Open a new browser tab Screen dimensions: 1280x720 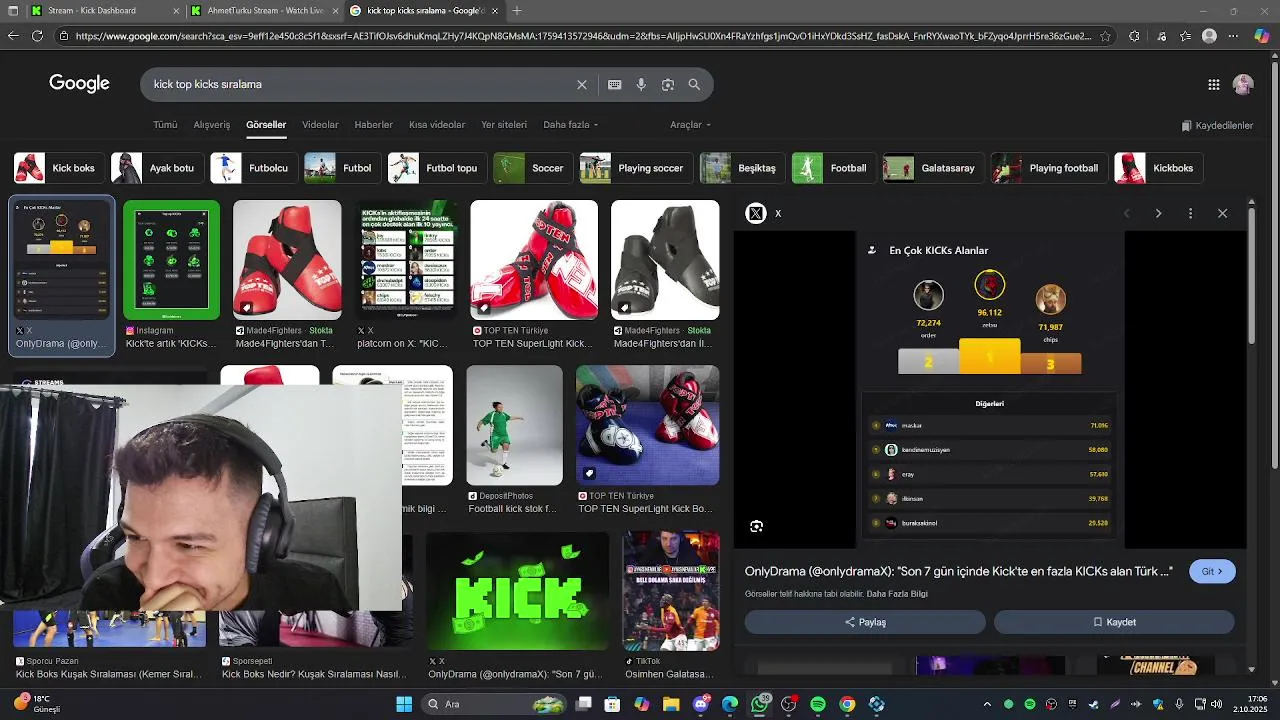point(517,11)
